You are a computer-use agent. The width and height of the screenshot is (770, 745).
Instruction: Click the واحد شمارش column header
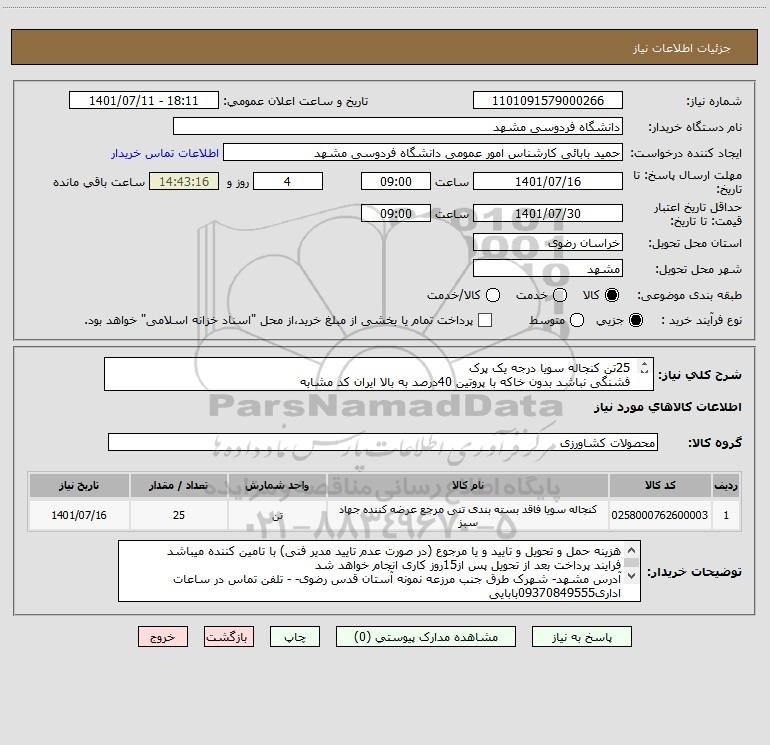[x=277, y=485]
